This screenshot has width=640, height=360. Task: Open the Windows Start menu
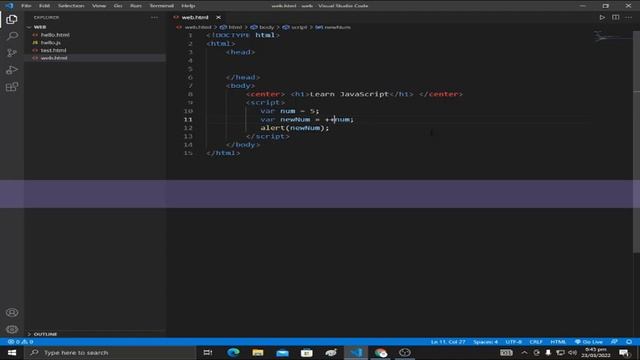(11, 353)
